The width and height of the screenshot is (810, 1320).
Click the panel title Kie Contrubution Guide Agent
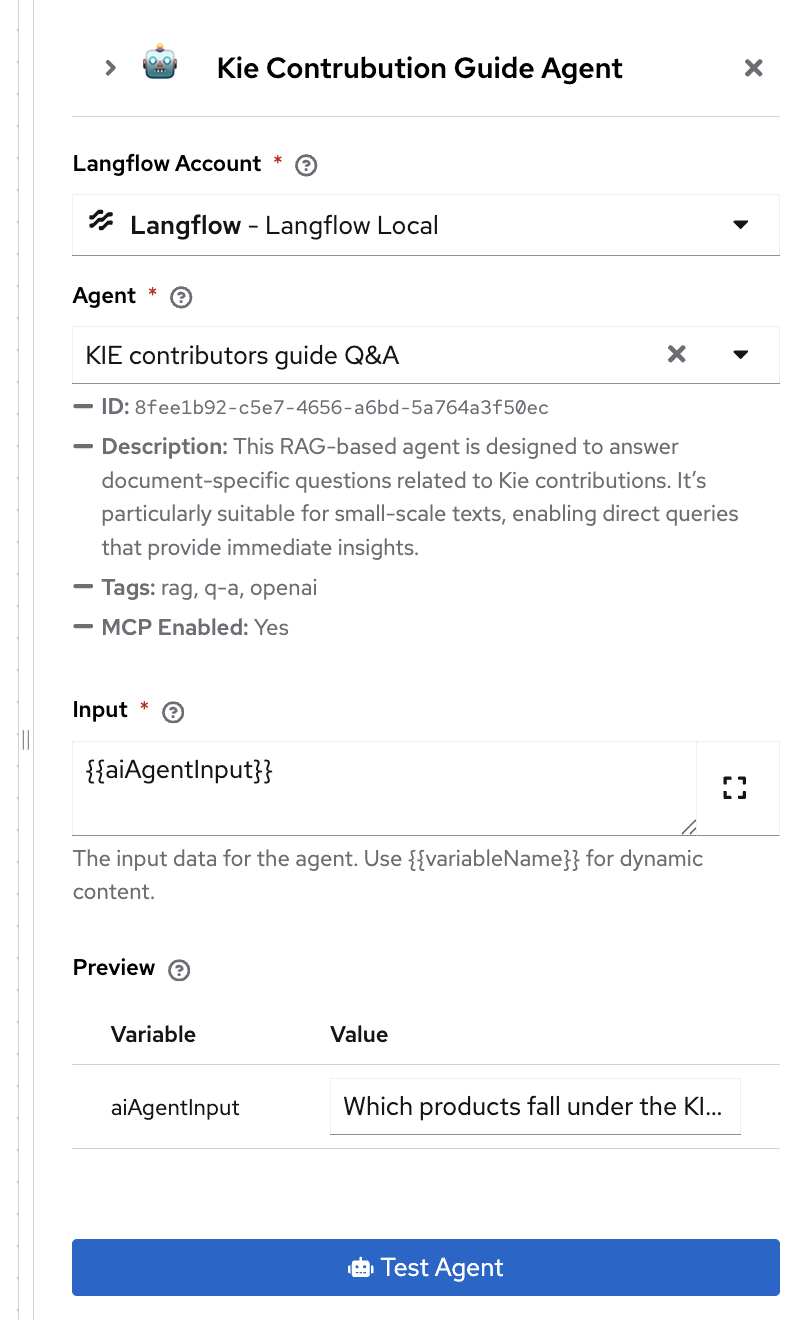coord(419,68)
